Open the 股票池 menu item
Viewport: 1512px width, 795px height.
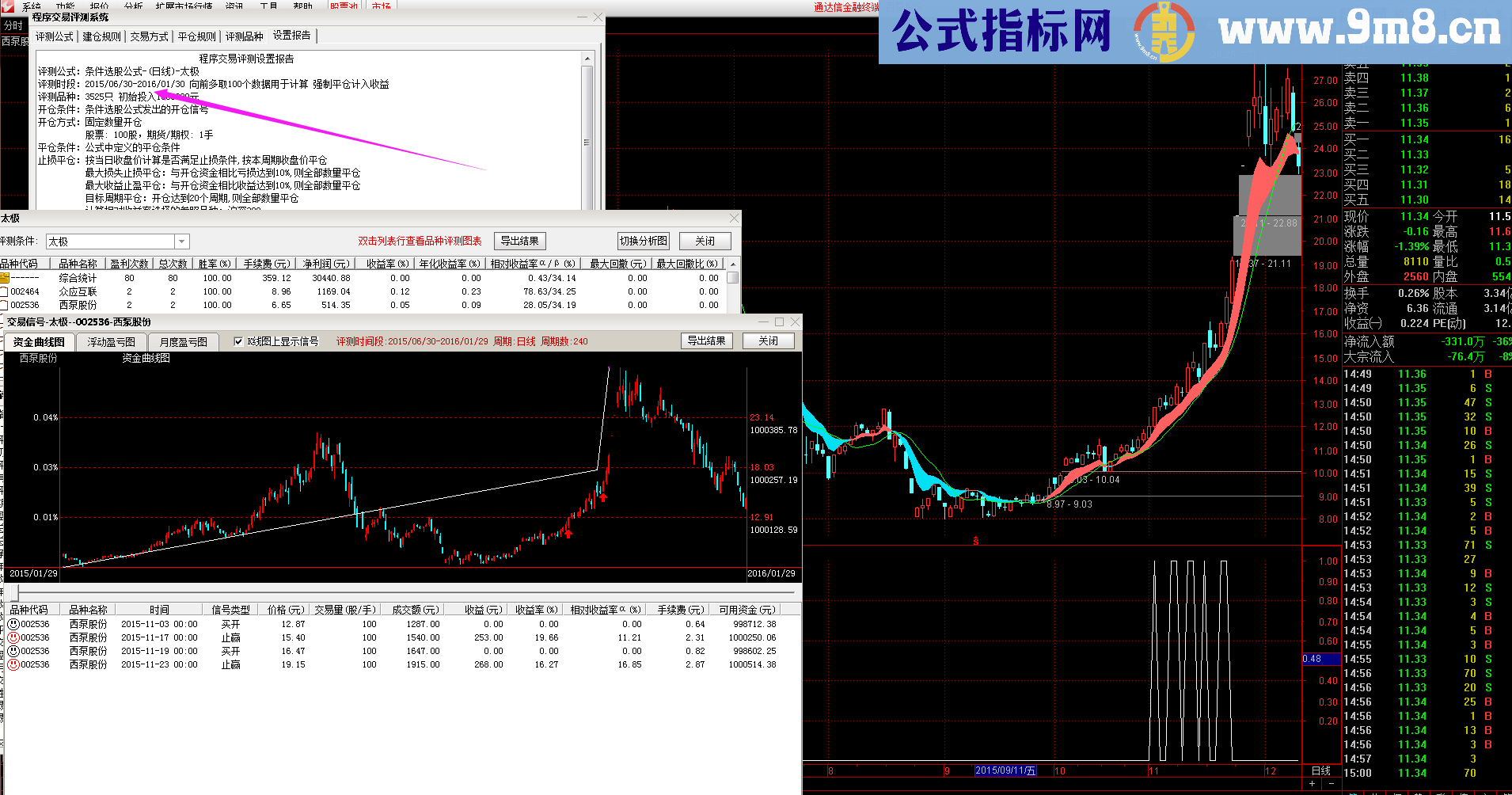pyautogui.click(x=342, y=6)
